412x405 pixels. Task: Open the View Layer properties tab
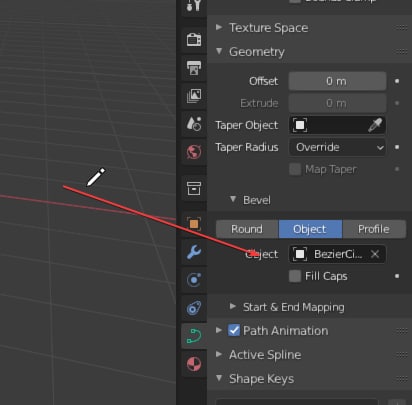coord(194,96)
